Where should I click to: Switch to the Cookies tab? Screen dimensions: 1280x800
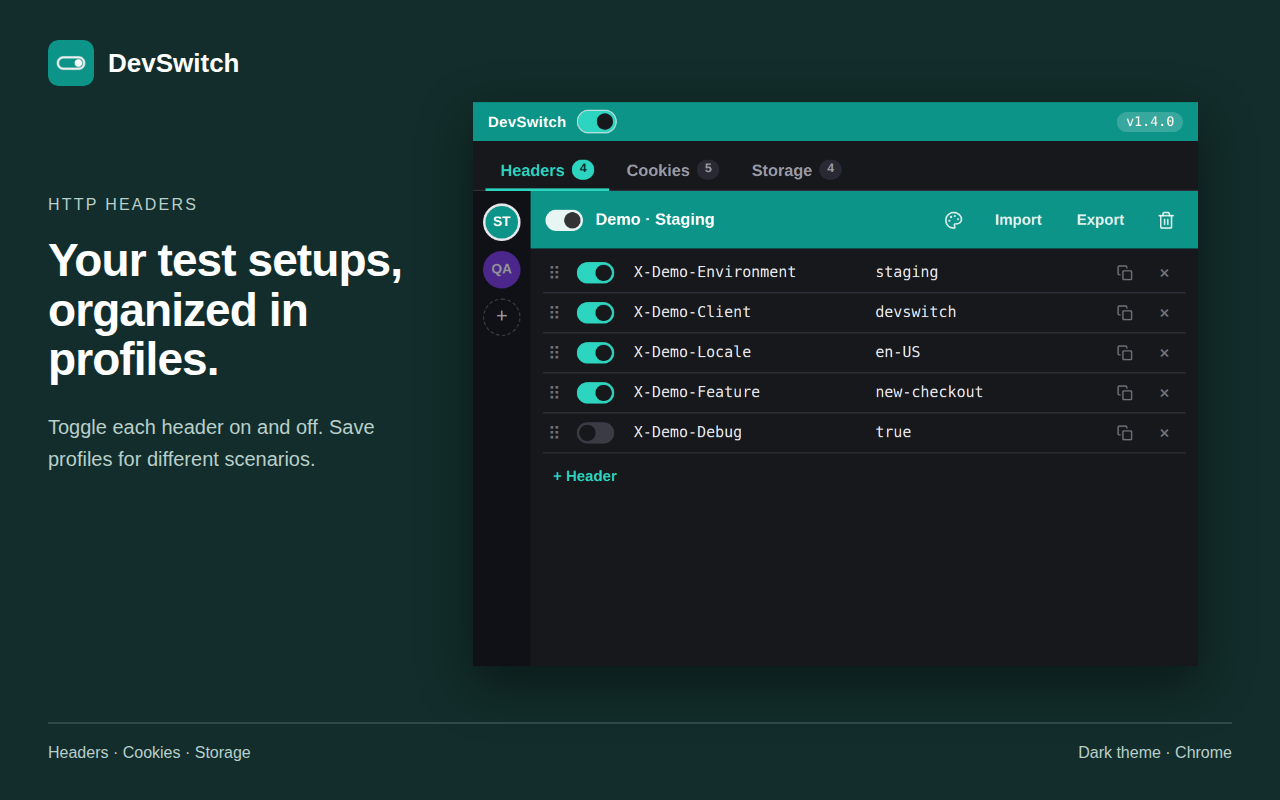672,170
